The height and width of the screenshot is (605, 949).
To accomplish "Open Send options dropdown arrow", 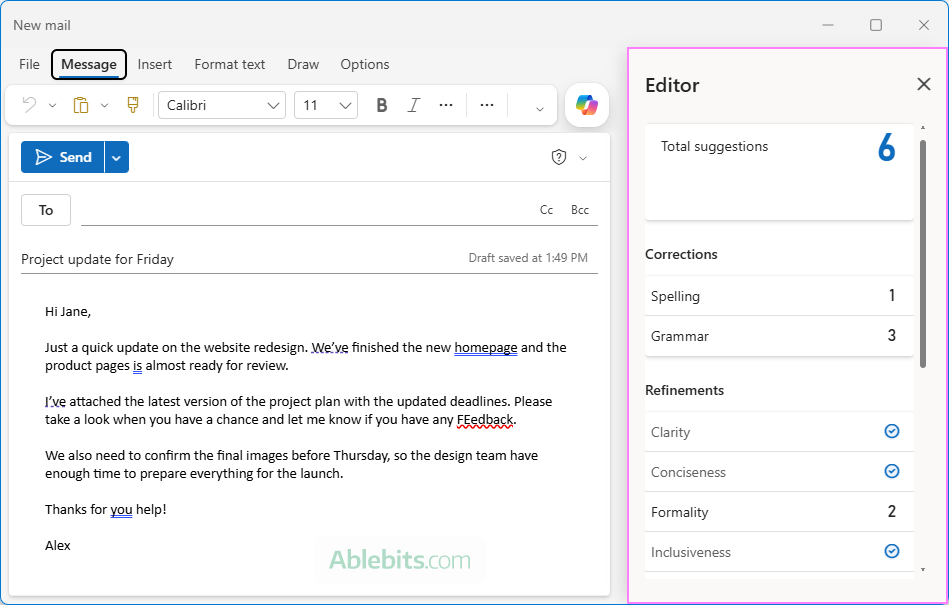I will tap(117, 157).
